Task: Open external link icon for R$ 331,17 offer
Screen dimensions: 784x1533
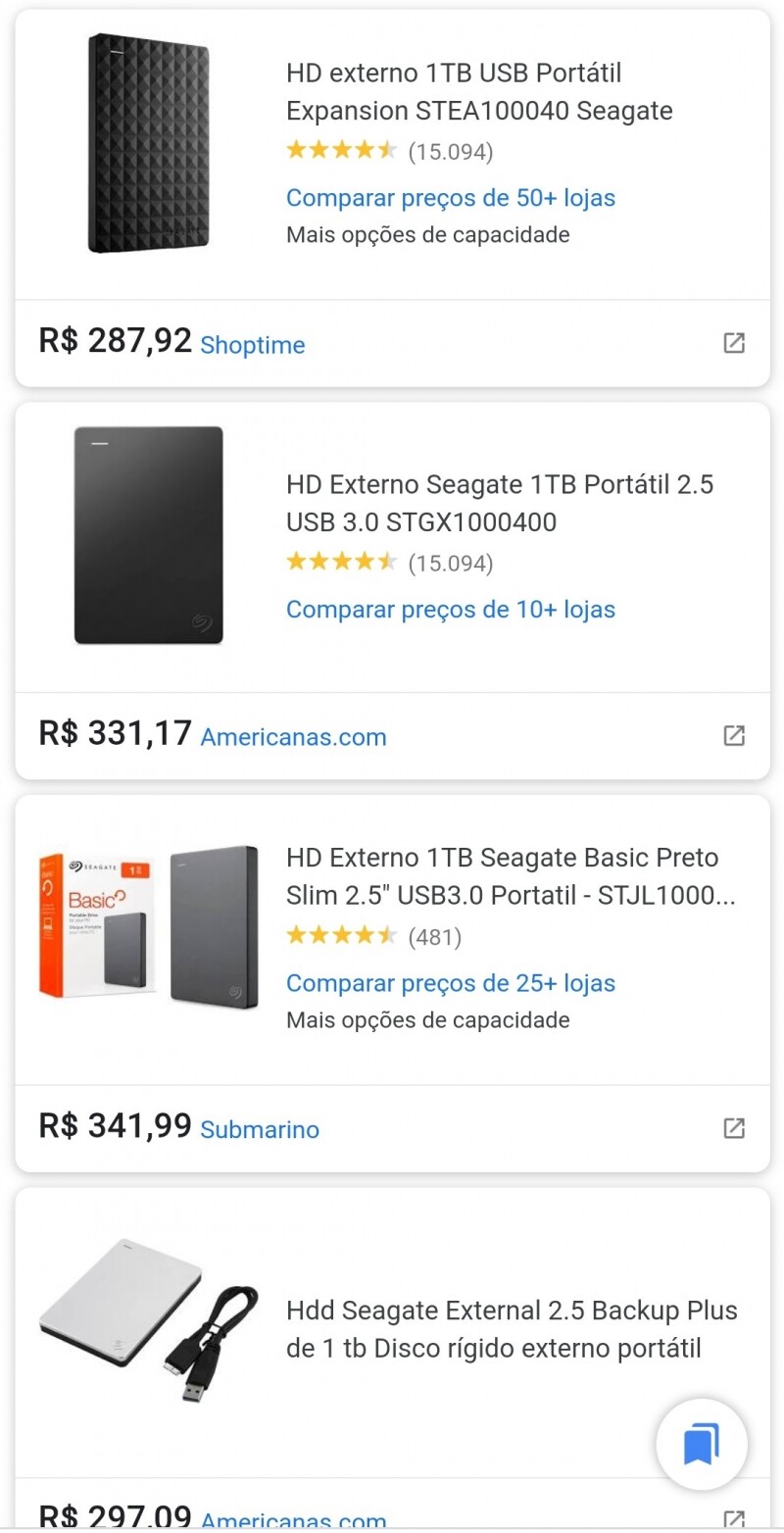Action: pos(733,735)
